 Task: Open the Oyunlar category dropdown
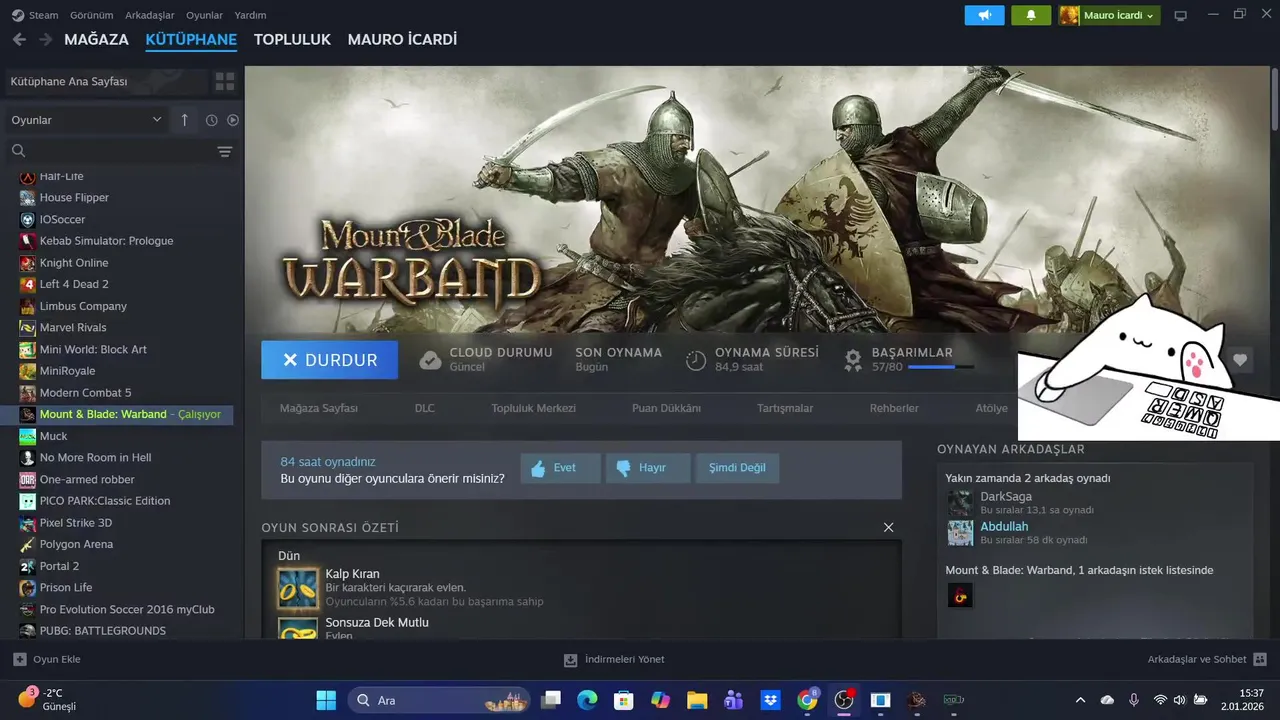tap(86, 120)
